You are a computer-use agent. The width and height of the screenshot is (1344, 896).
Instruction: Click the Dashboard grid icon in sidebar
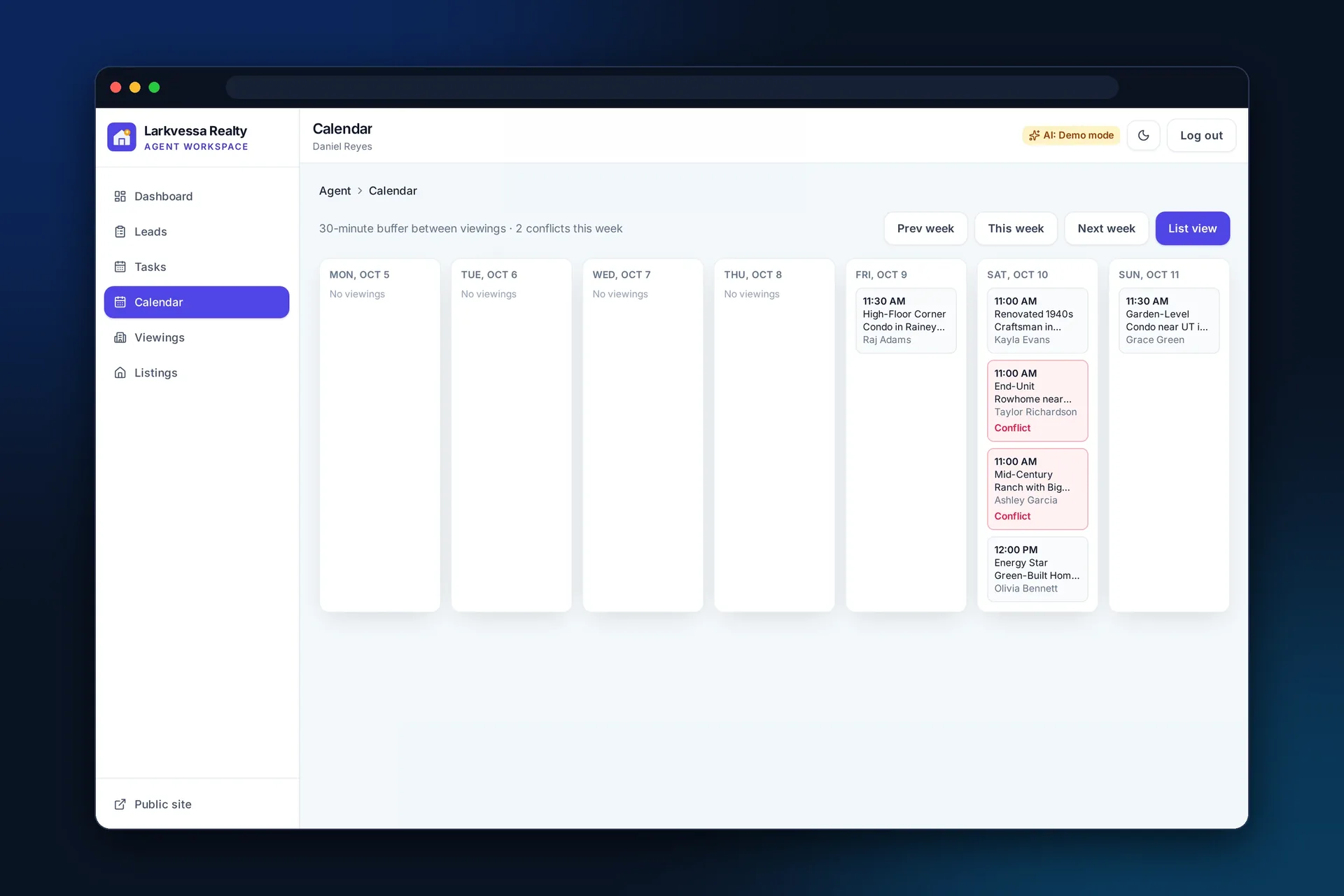click(120, 196)
